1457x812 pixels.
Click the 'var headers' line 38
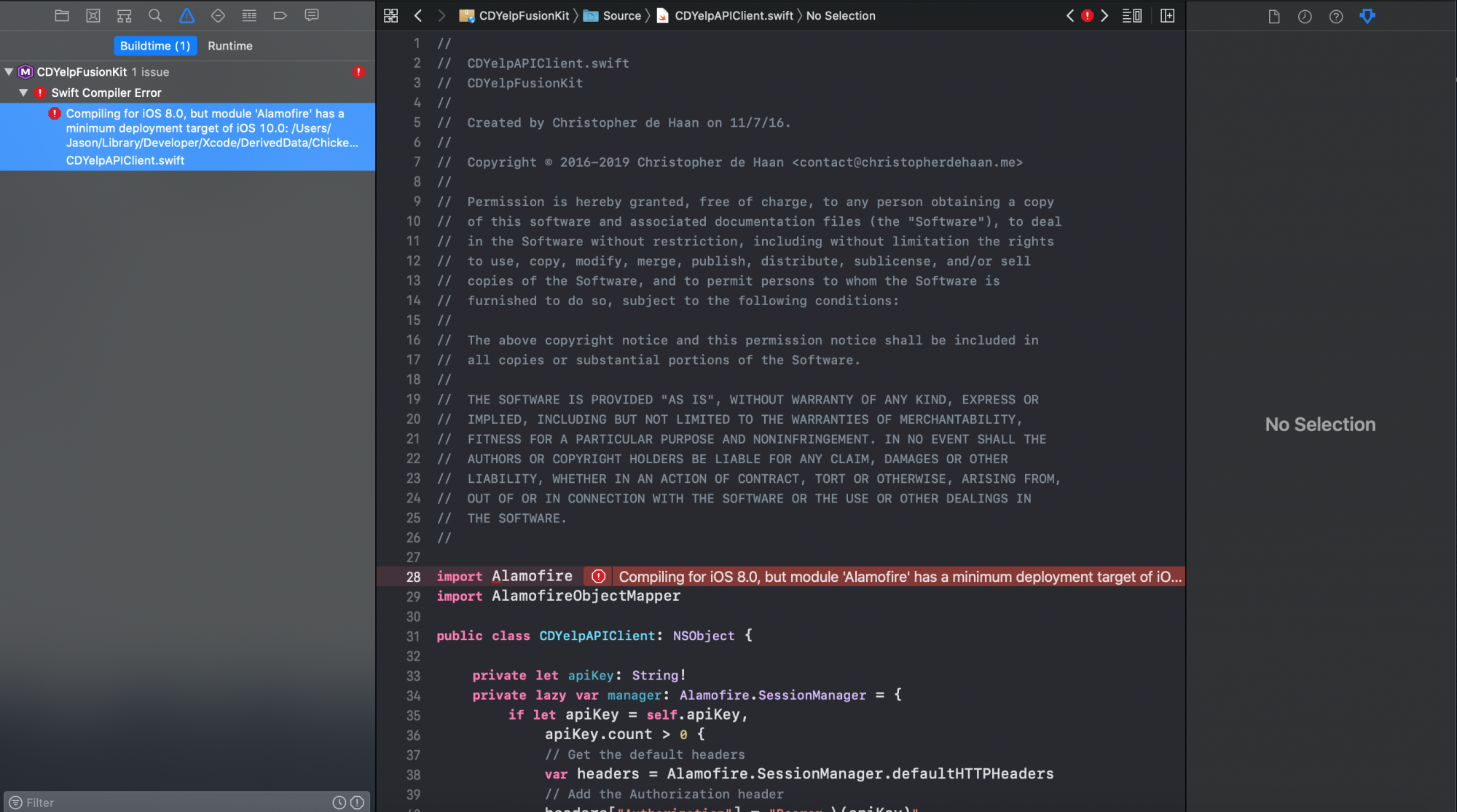[799, 774]
